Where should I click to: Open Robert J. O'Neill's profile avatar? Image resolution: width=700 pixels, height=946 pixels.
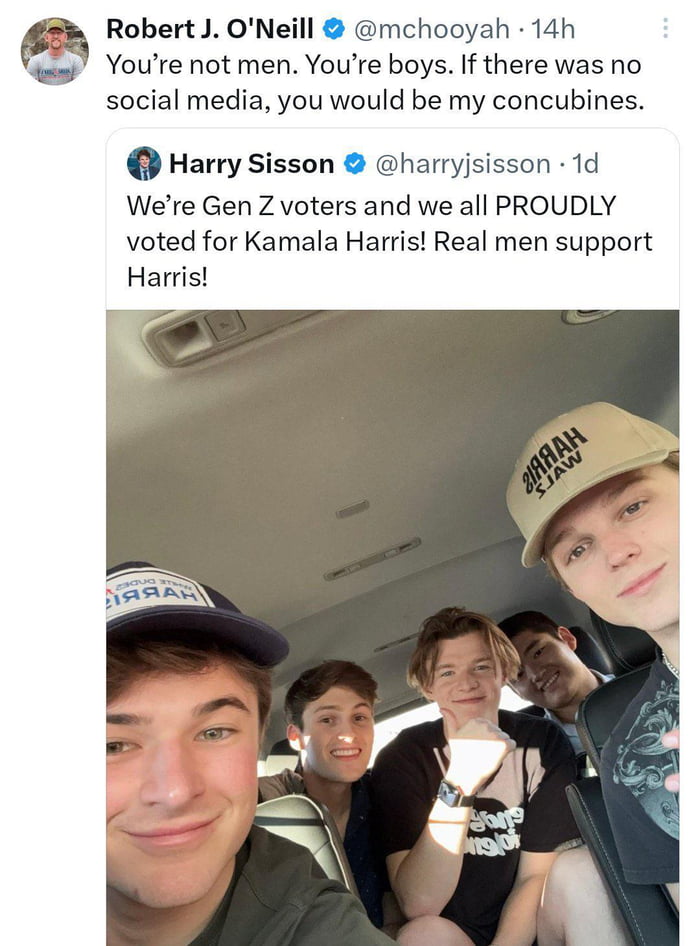(55, 51)
